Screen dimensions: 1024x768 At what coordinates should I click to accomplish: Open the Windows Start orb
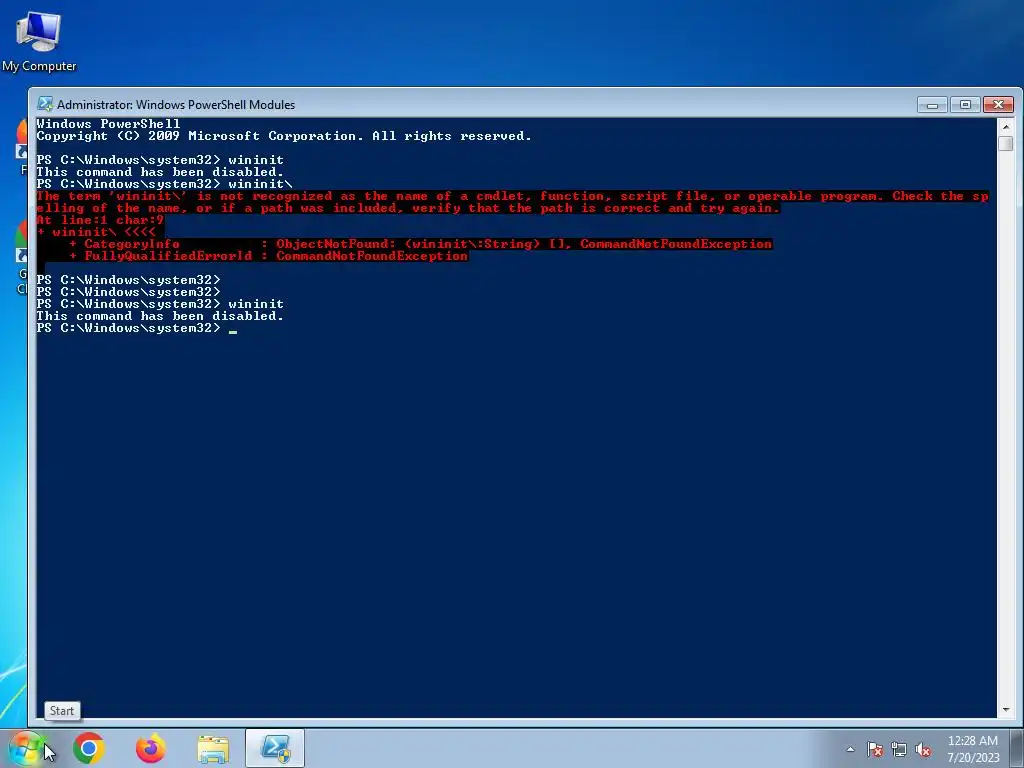(26, 748)
